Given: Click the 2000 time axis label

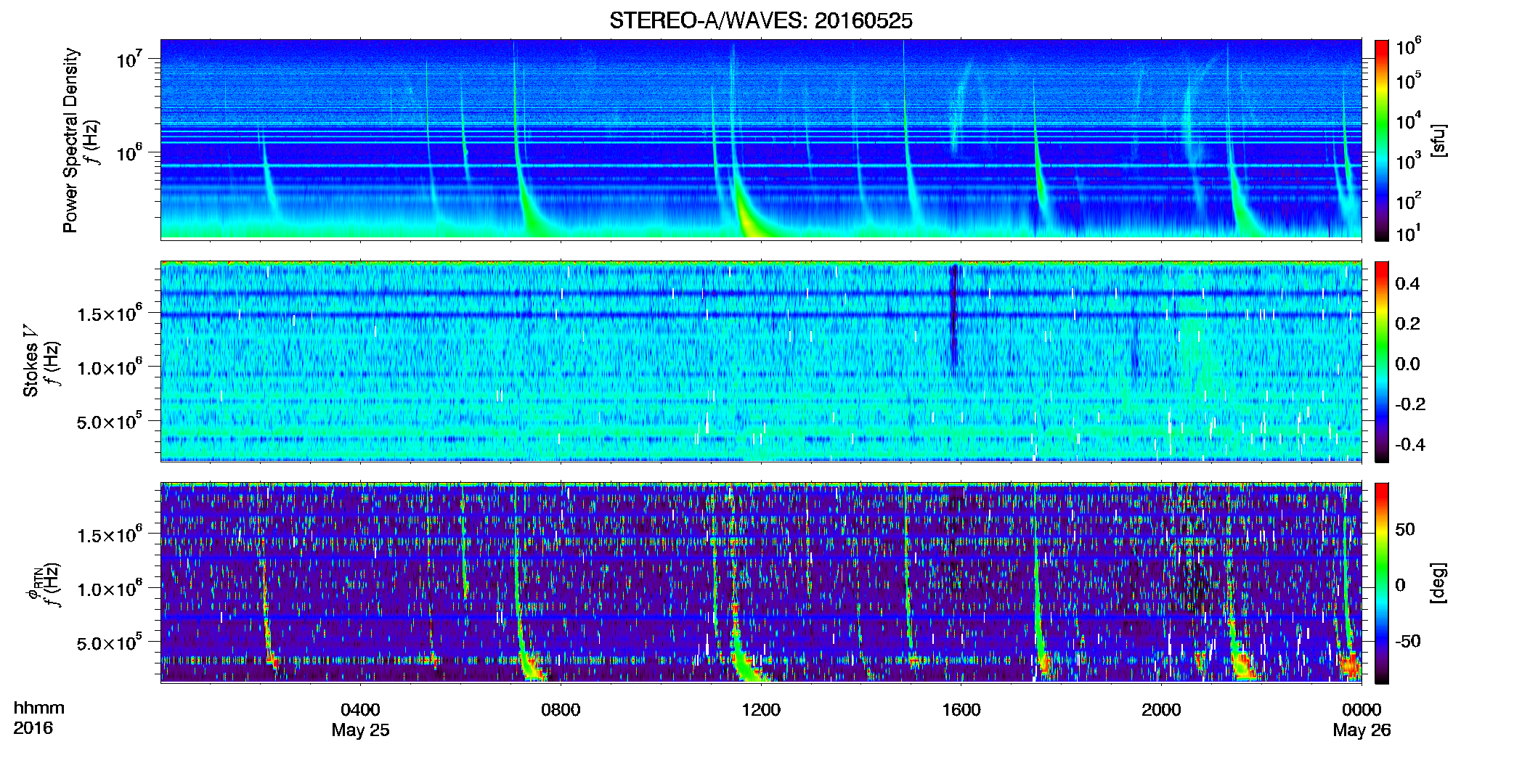Looking at the screenshot, I should coord(1161,710).
